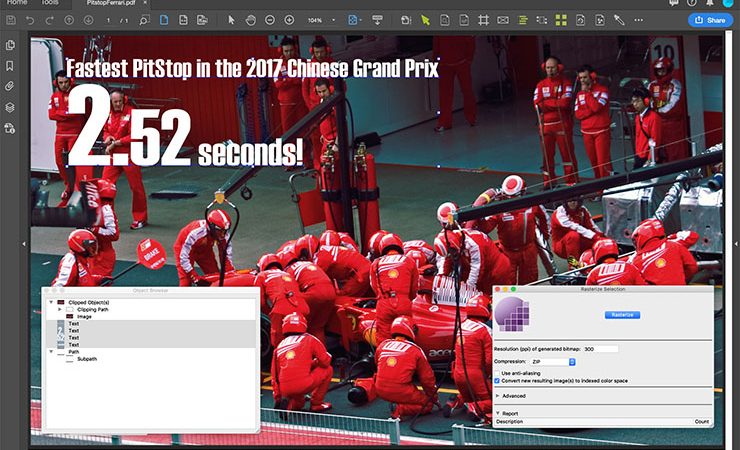Collapse the Report section
740x450 pixels.
[498, 412]
